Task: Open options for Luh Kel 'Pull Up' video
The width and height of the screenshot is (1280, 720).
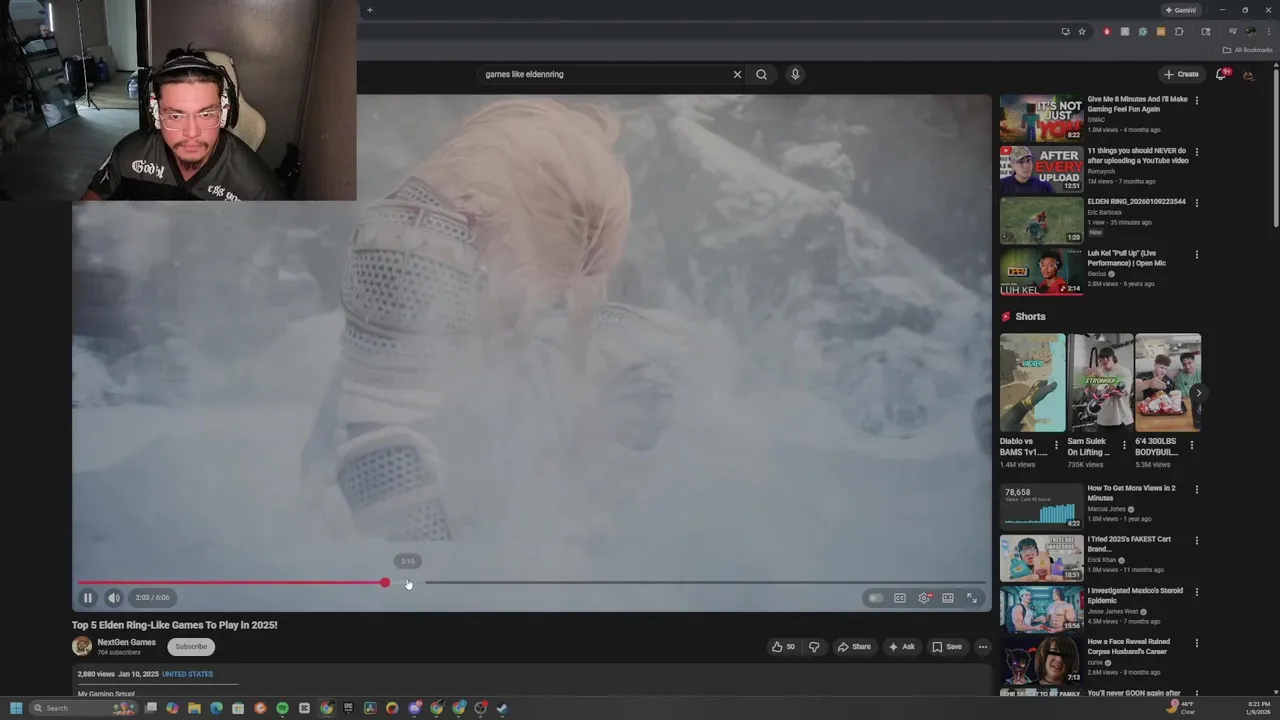Action: click(x=1197, y=254)
